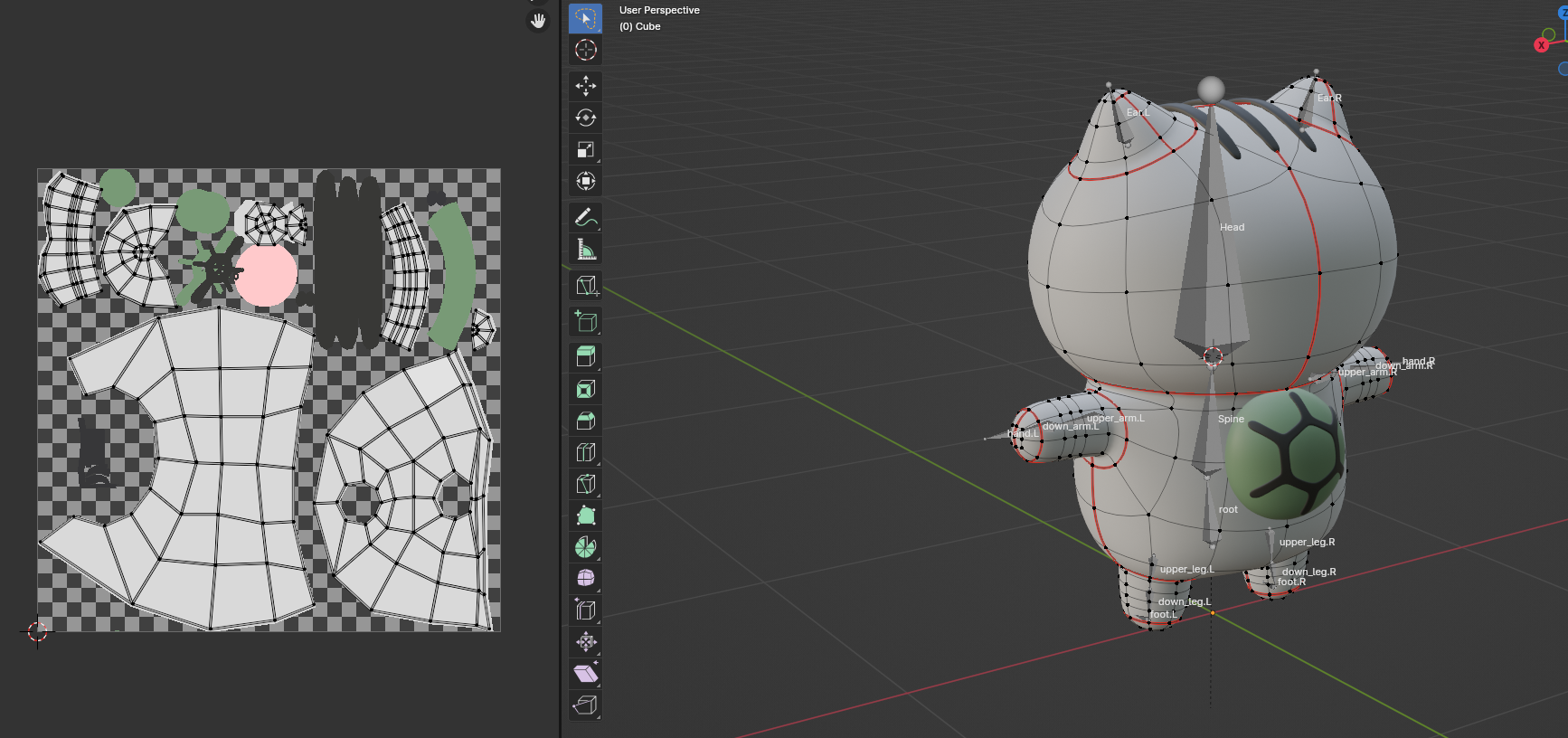Click the Spine bone label
The image size is (1568, 738).
point(1231,419)
